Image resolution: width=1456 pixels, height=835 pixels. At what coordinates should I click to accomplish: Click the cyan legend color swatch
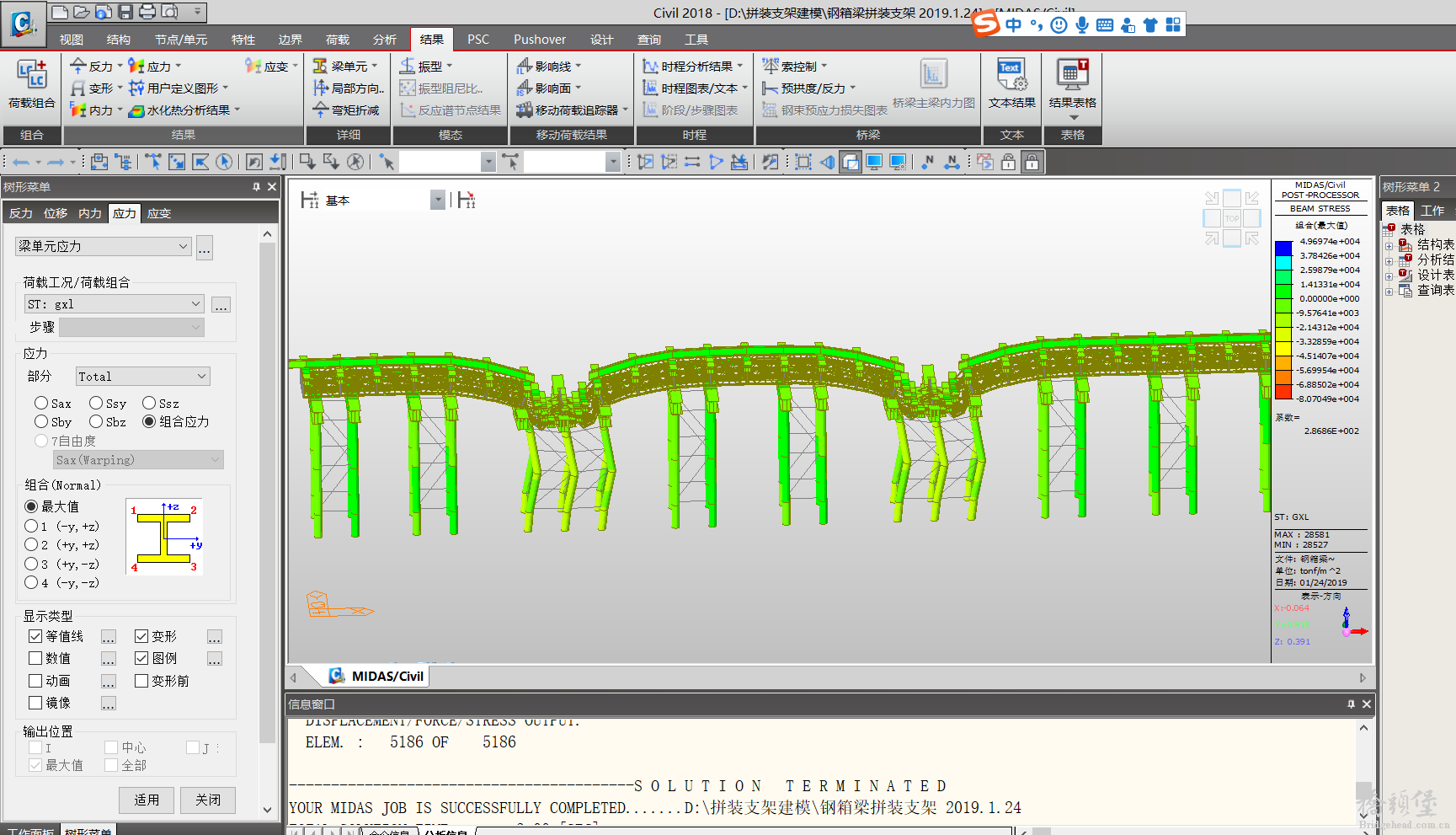tap(1283, 262)
